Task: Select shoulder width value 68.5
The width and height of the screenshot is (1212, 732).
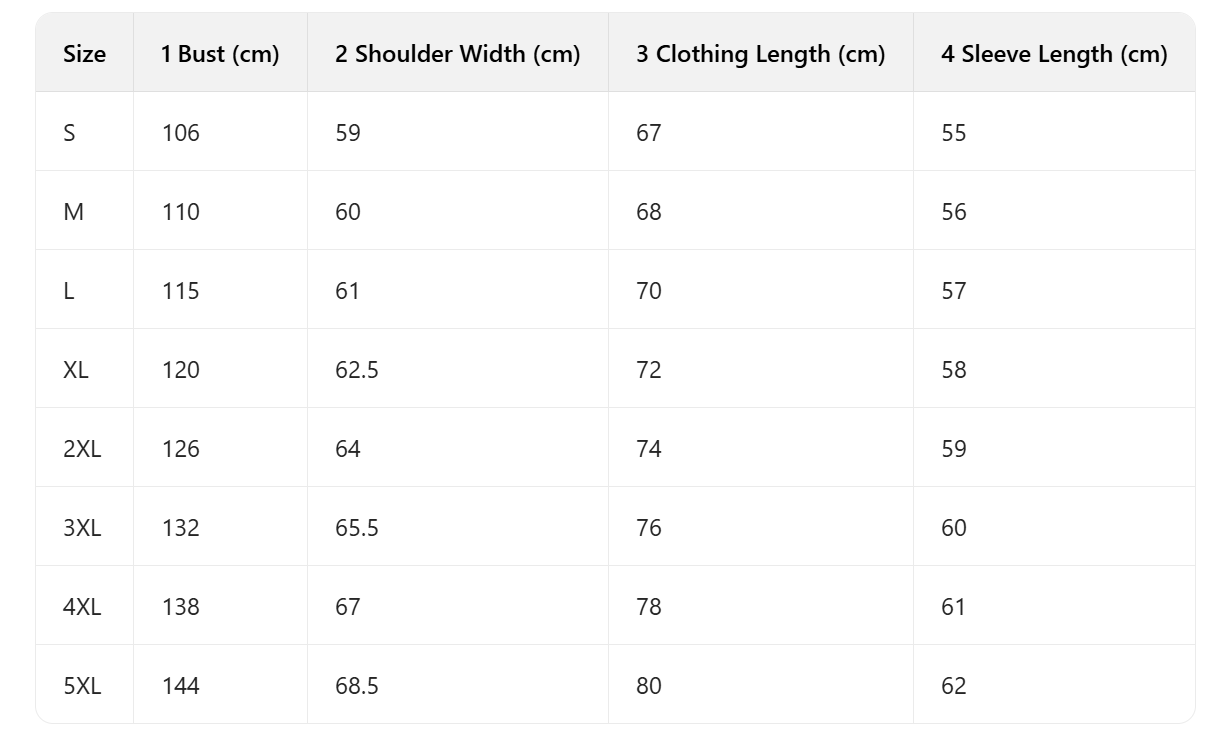Action: coord(357,686)
